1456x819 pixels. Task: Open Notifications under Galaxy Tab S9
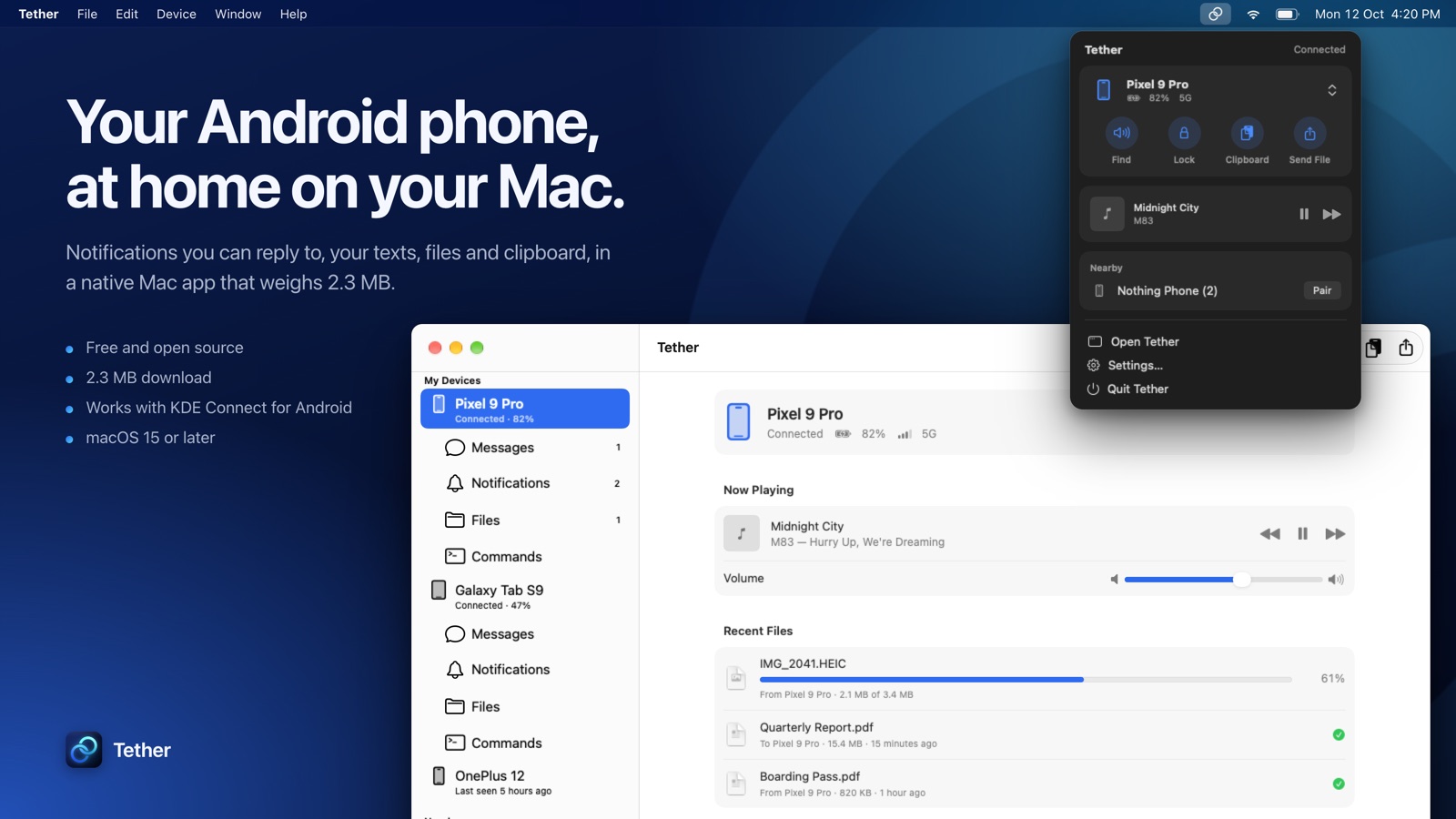525,670
